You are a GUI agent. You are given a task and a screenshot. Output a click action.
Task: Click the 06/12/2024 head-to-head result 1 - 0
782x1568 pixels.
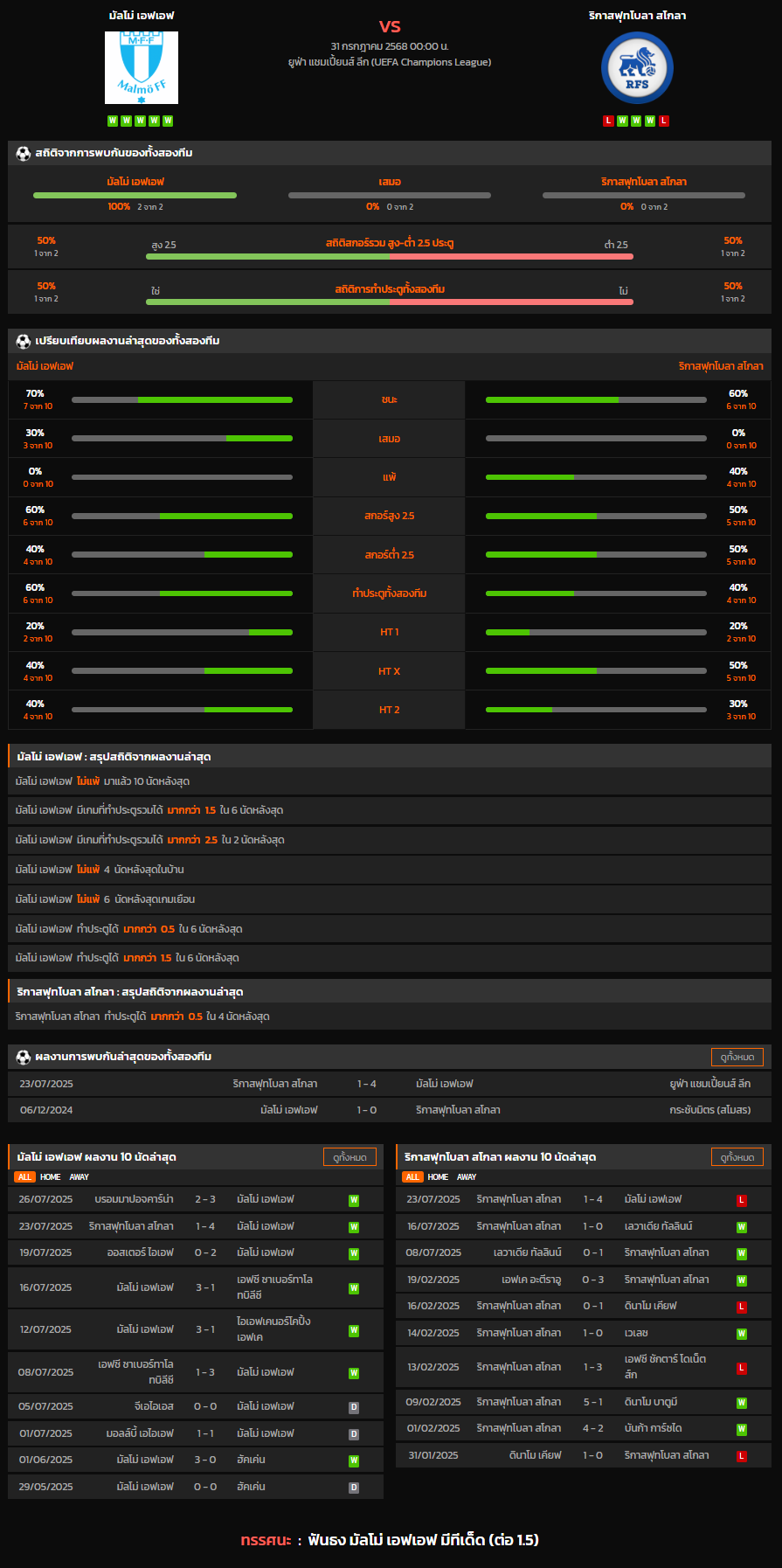point(367,1110)
